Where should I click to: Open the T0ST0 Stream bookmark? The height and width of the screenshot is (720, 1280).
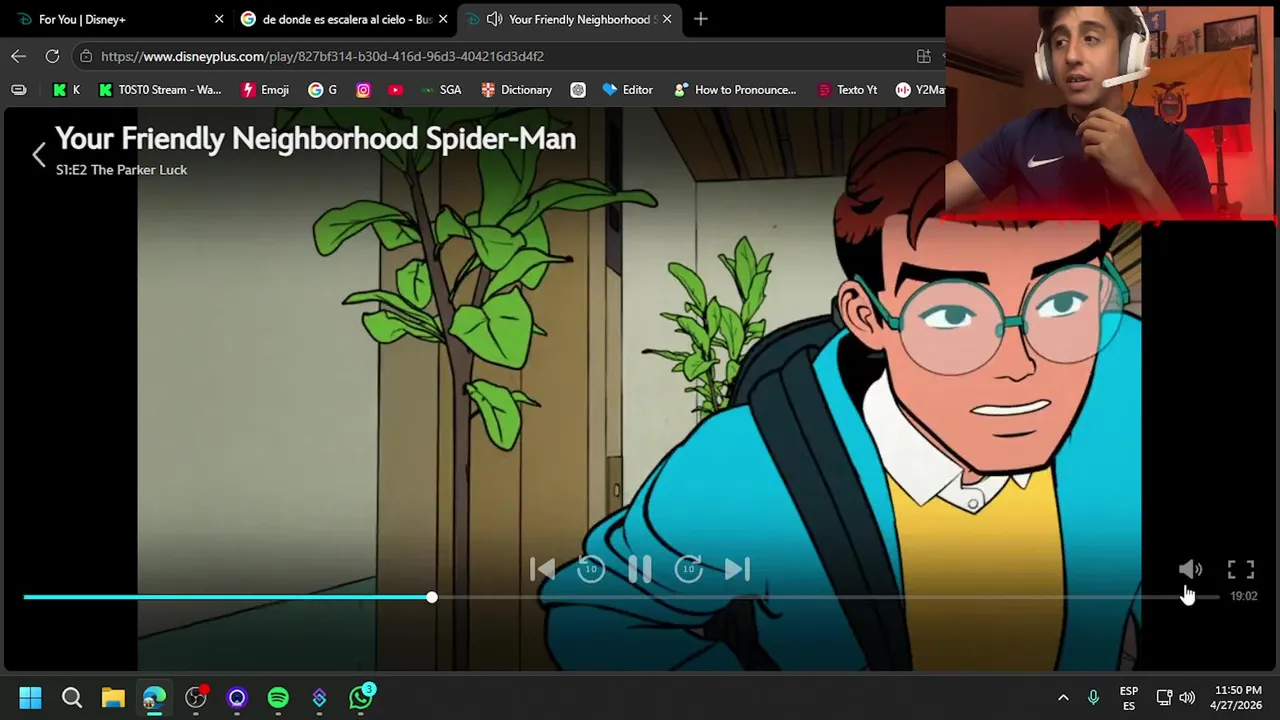[x=160, y=90]
